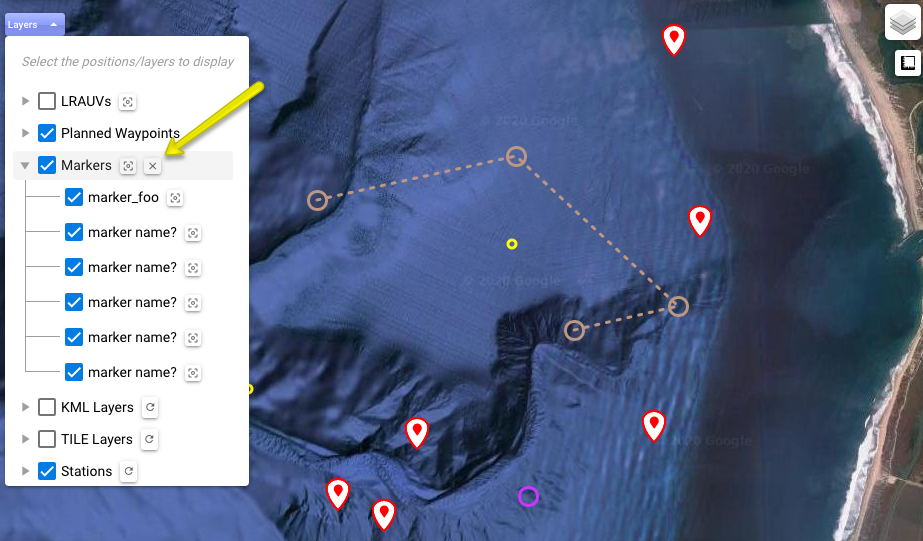The height and width of the screenshot is (541, 923).
Task: Zoom to marker_foo using its target icon
Action: [175, 198]
